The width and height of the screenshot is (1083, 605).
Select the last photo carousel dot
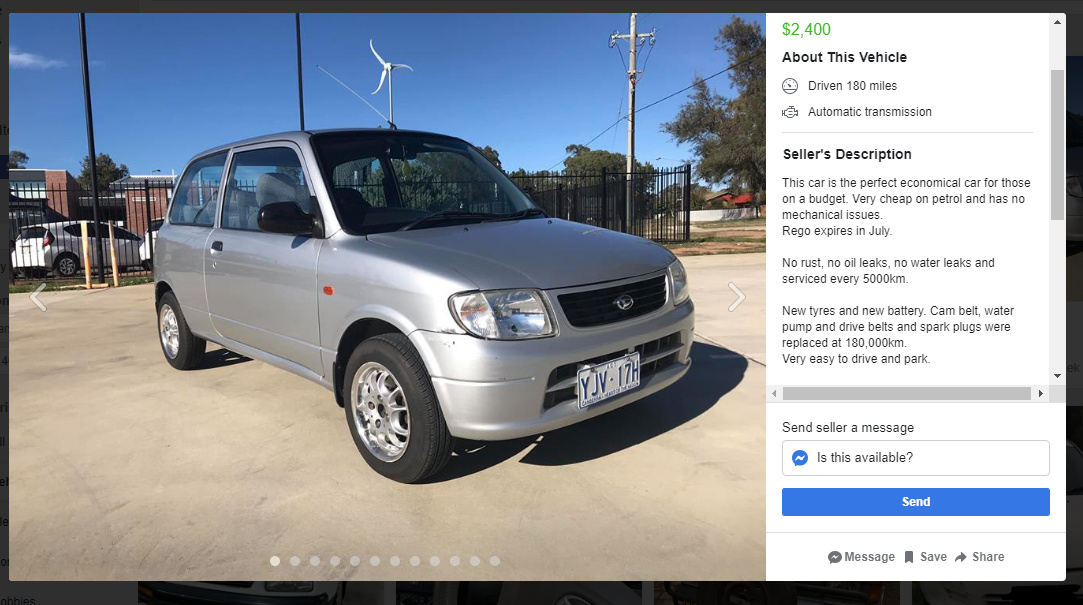[x=495, y=561]
